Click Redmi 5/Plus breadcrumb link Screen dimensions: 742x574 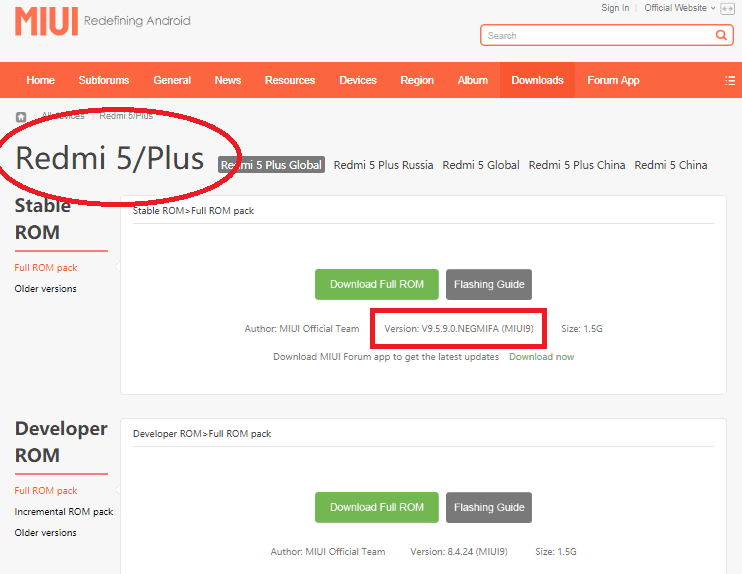[126, 116]
